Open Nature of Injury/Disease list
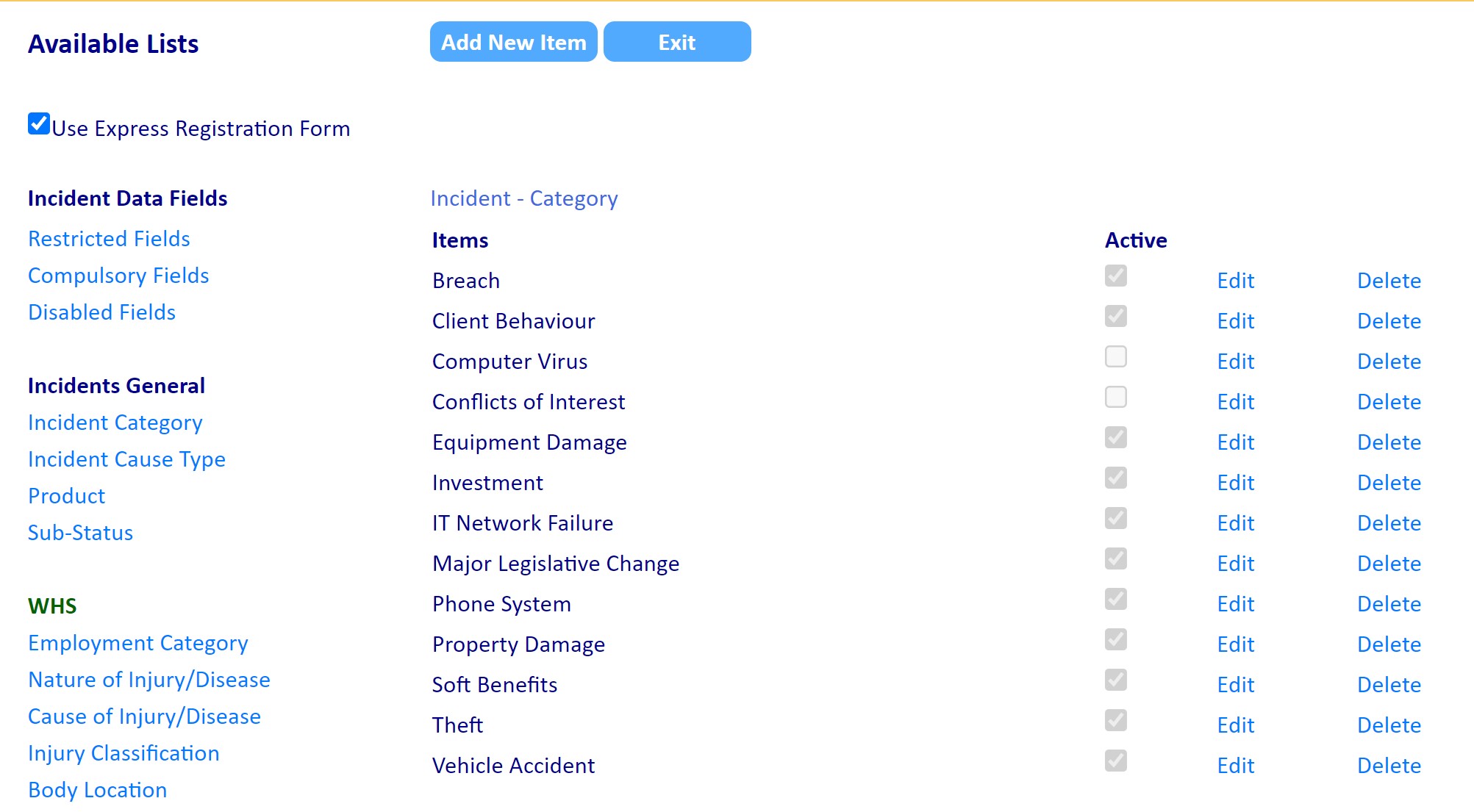1474x812 pixels. point(149,680)
